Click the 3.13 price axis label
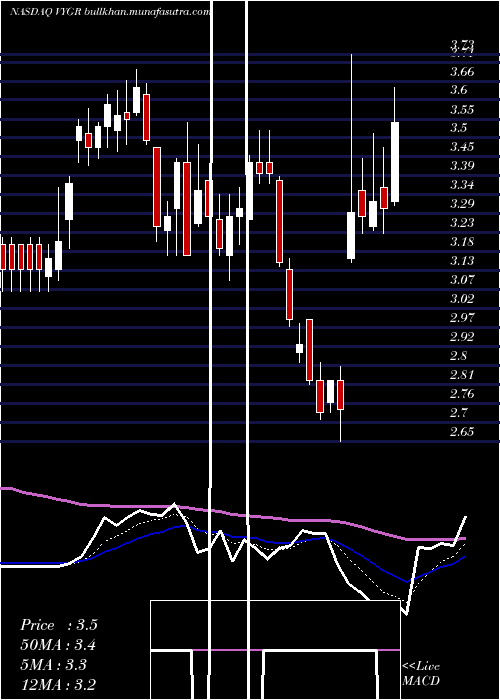The image size is (500, 700). (x=462, y=261)
